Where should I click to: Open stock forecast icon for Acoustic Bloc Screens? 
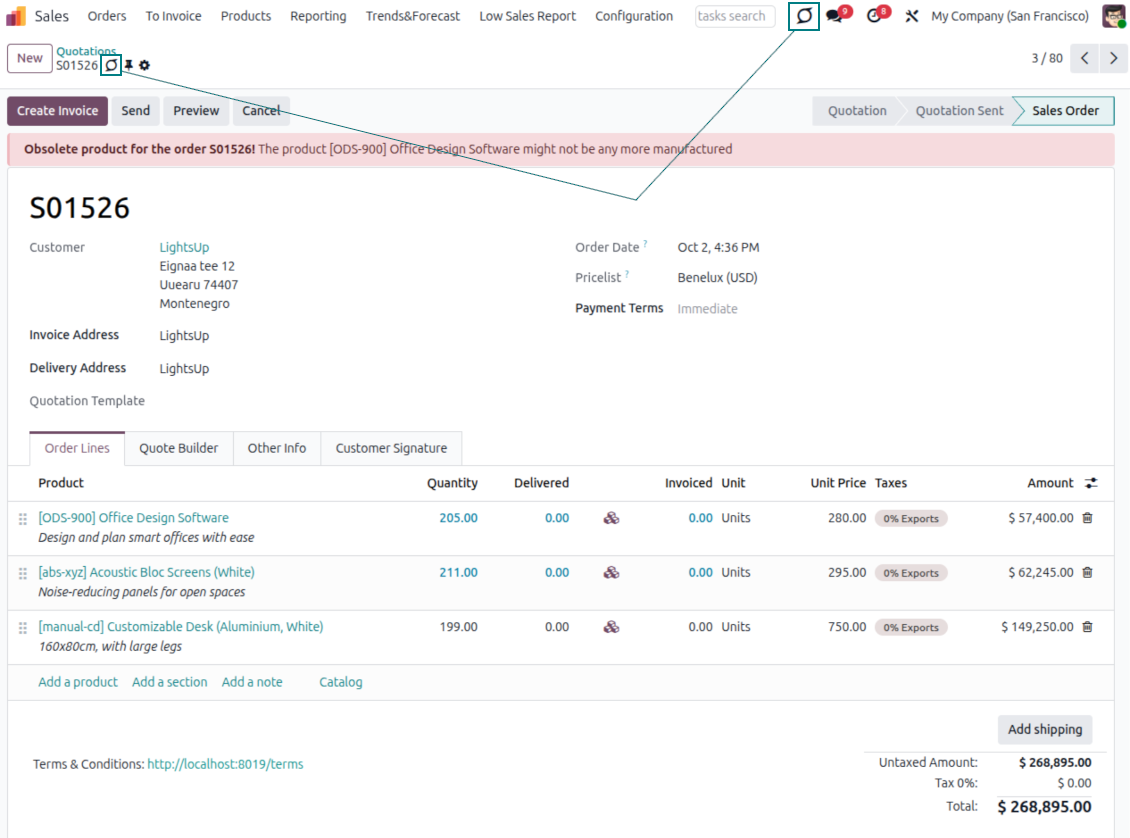(611, 573)
